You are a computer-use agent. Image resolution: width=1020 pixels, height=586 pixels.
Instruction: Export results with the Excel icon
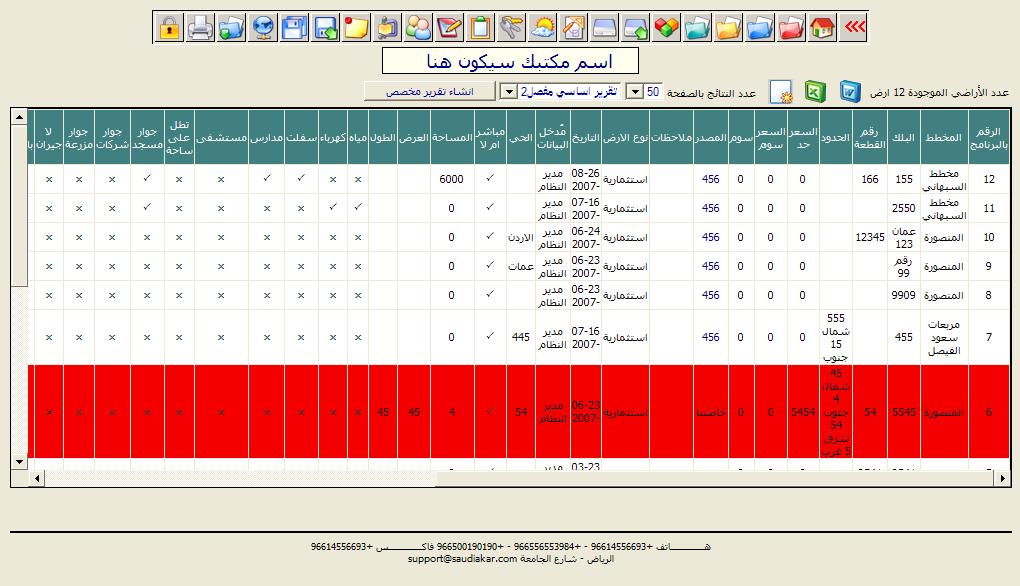815,92
